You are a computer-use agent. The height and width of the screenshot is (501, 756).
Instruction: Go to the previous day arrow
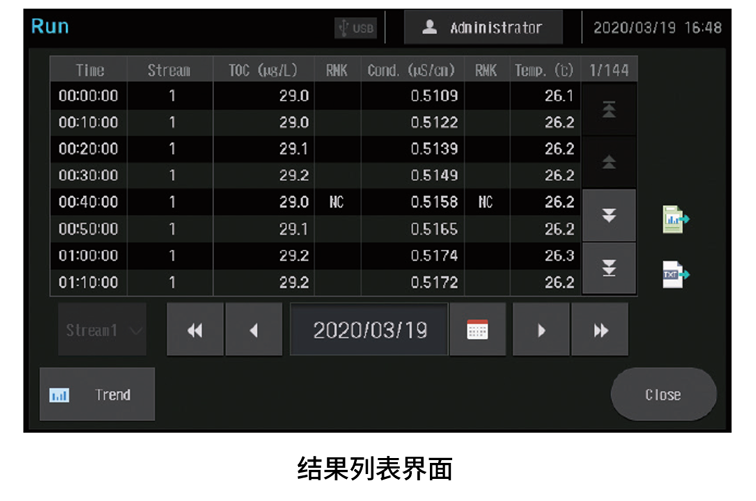pyautogui.click(x=253, y=330)
